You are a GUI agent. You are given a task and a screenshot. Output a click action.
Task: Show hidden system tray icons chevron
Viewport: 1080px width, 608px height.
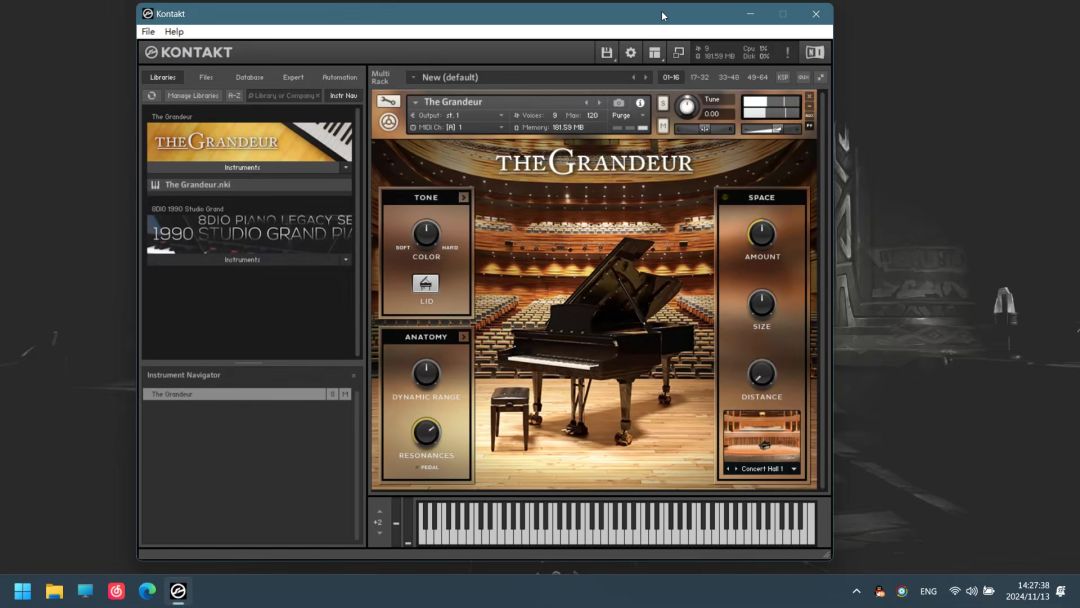point(856,591)
